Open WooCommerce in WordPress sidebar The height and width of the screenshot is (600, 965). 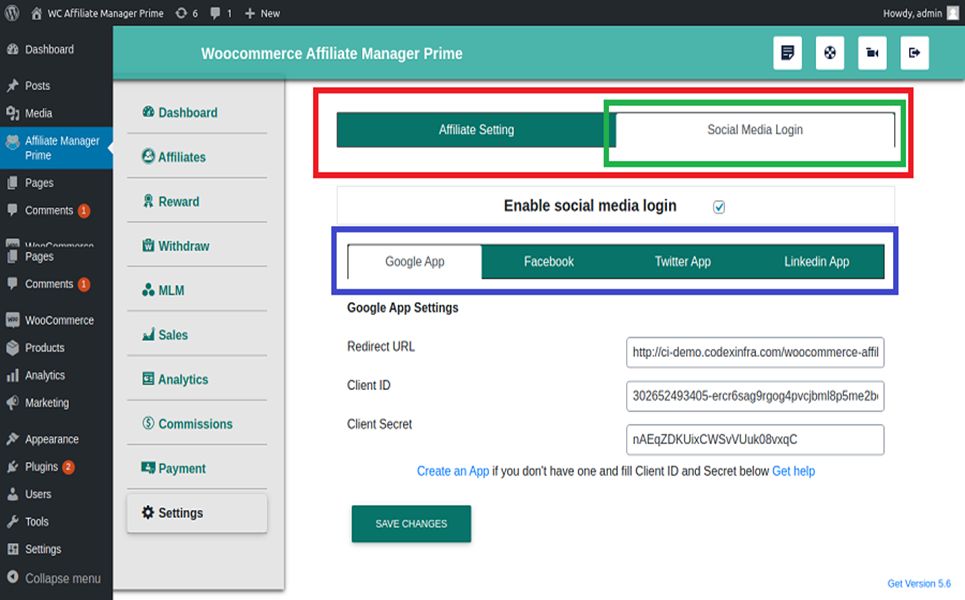click(x=50, y=320)
